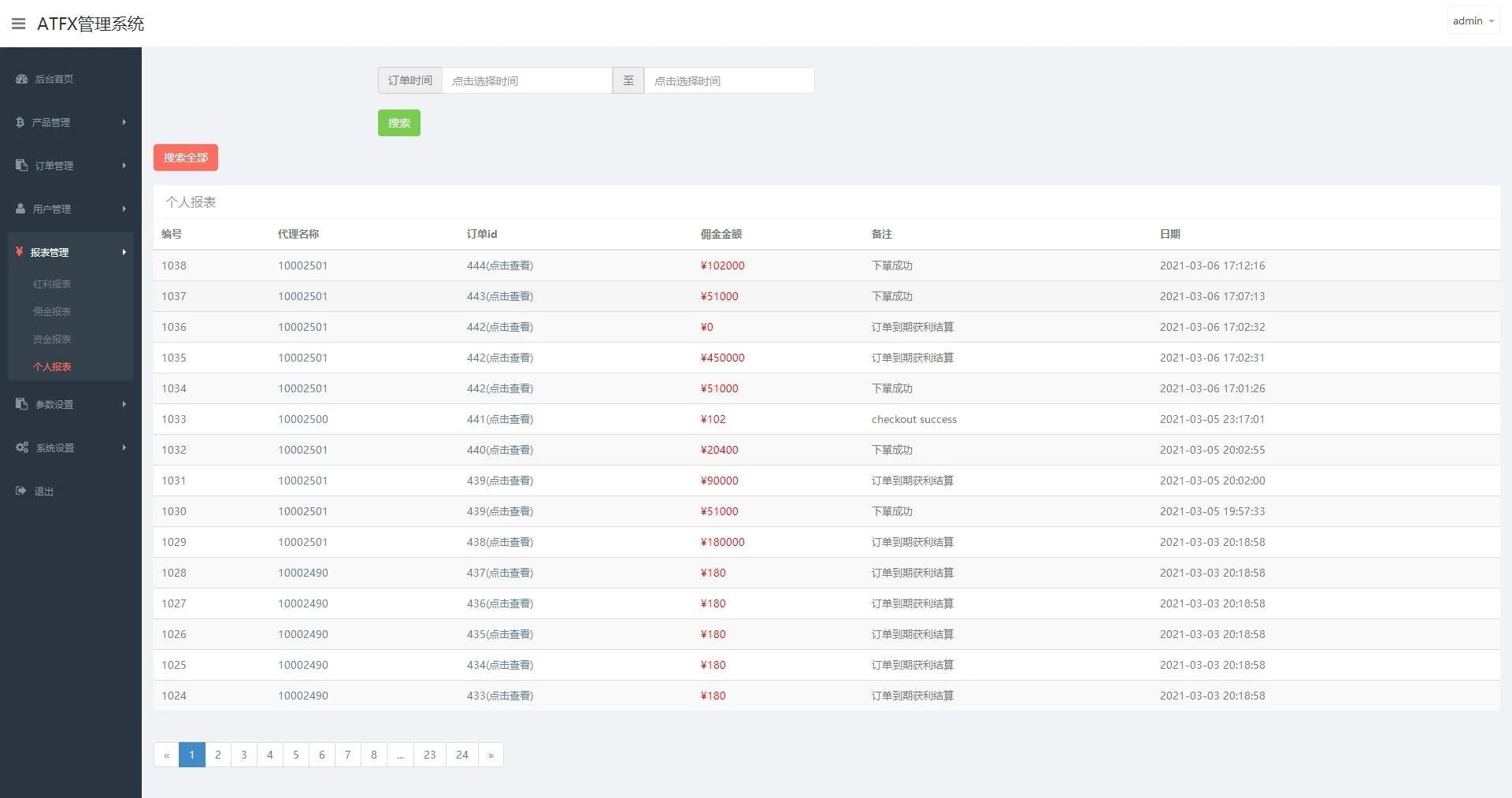Open order link 444(点击查看)

coord(499,265)
